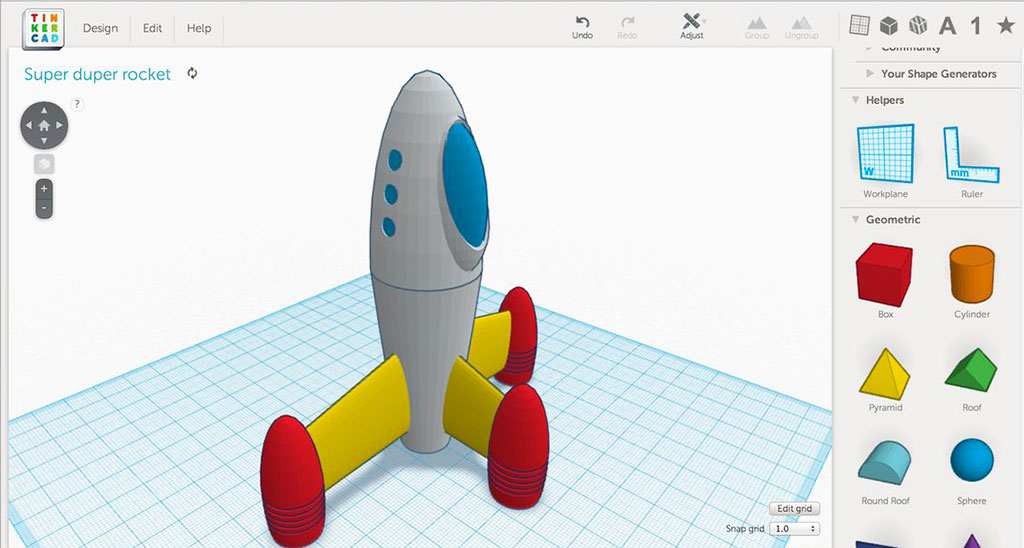The image size is (1024, 548).
Task: Open the Help menu
Action: [x=199, y=28]
